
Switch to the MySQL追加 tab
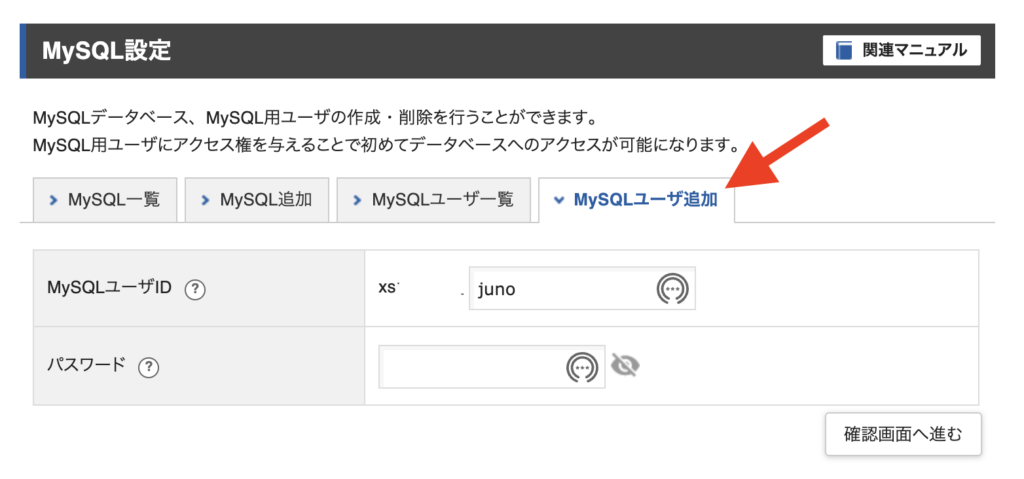(256, 200)
